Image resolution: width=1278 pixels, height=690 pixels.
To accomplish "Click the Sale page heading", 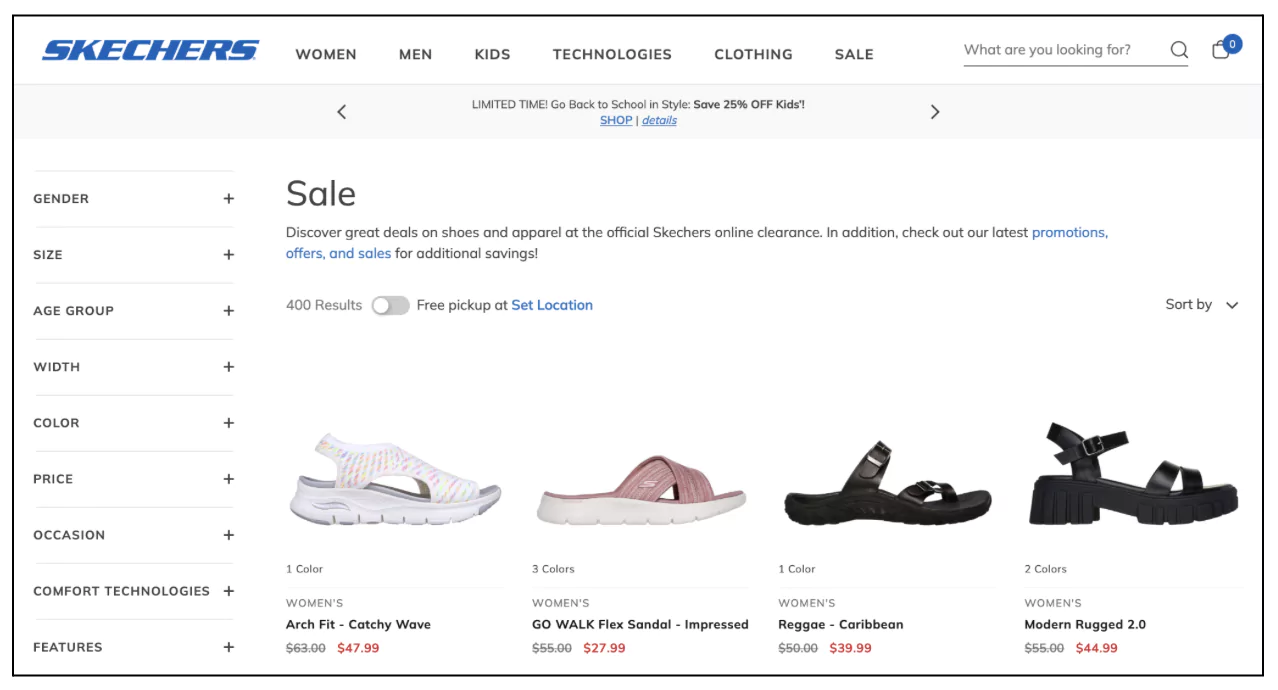I will pos(321,193).
